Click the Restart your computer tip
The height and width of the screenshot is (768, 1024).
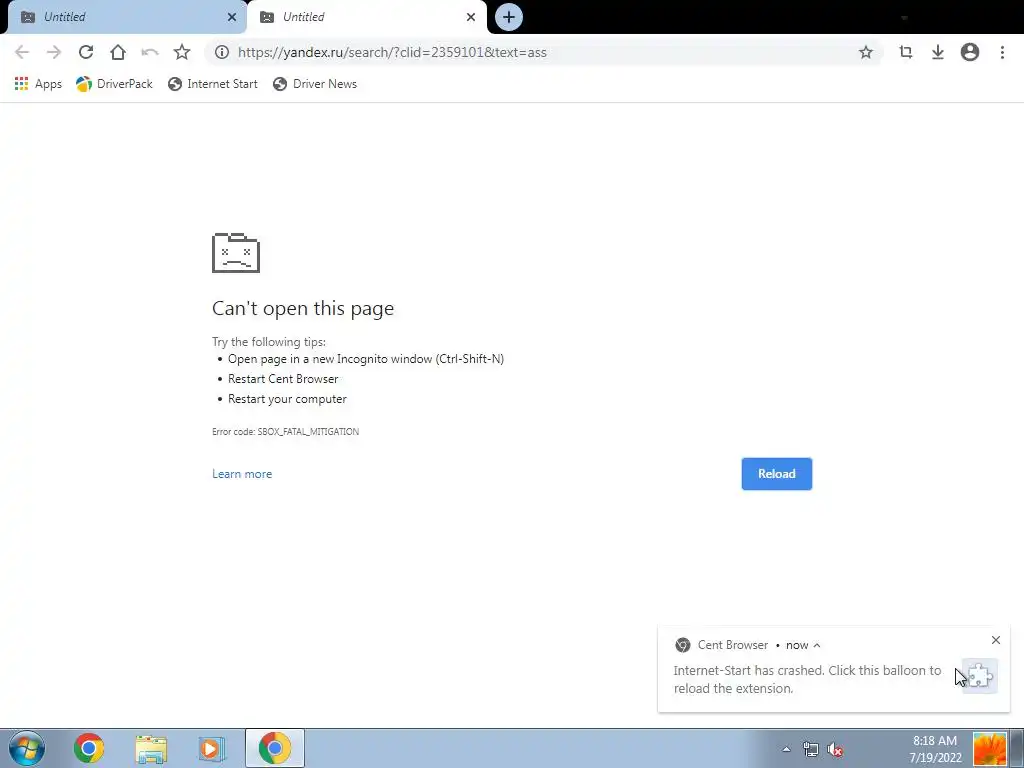click(287, 399)
